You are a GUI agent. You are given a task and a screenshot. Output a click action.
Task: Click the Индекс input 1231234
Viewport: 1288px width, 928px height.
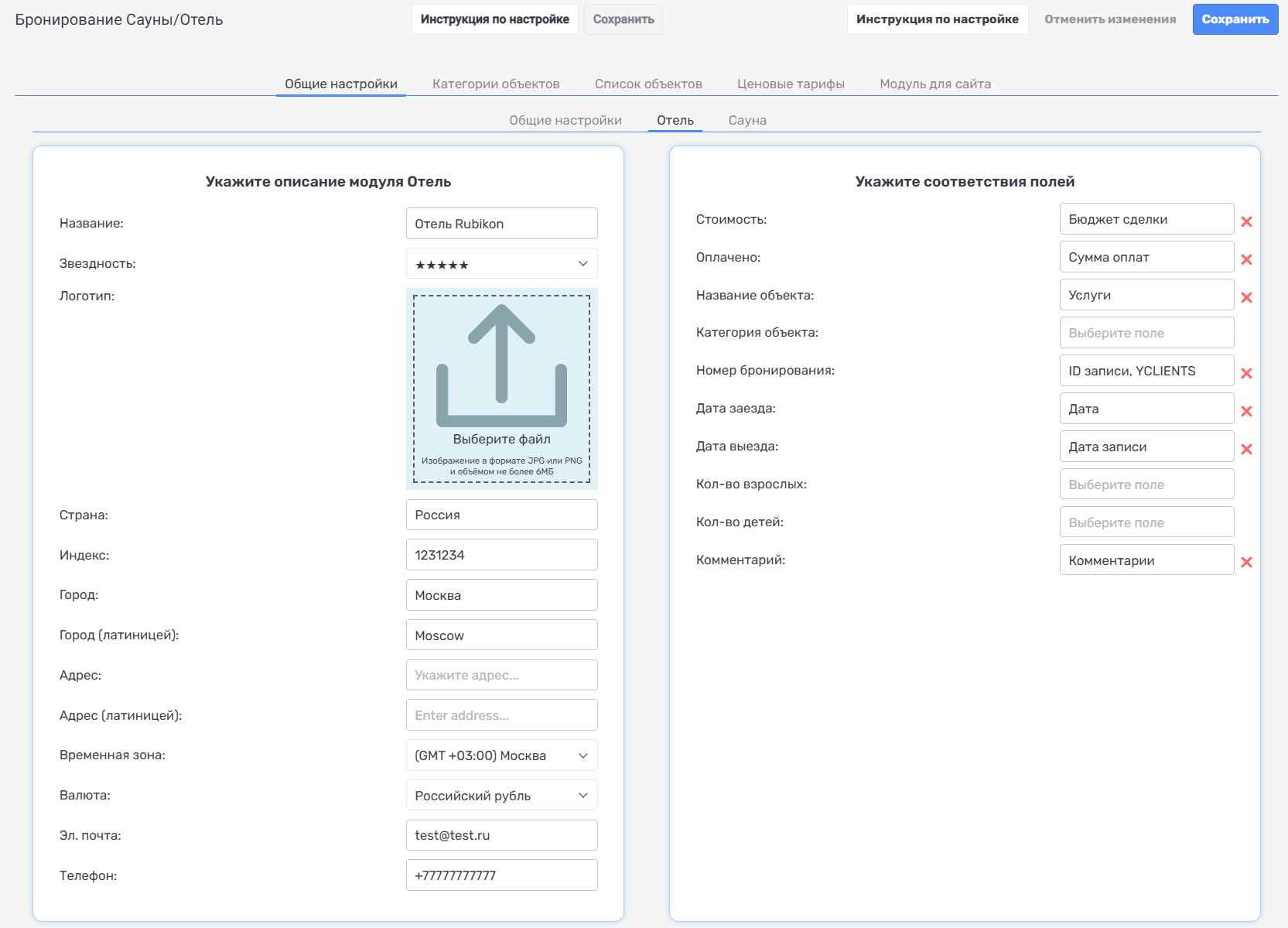[501, 555]
